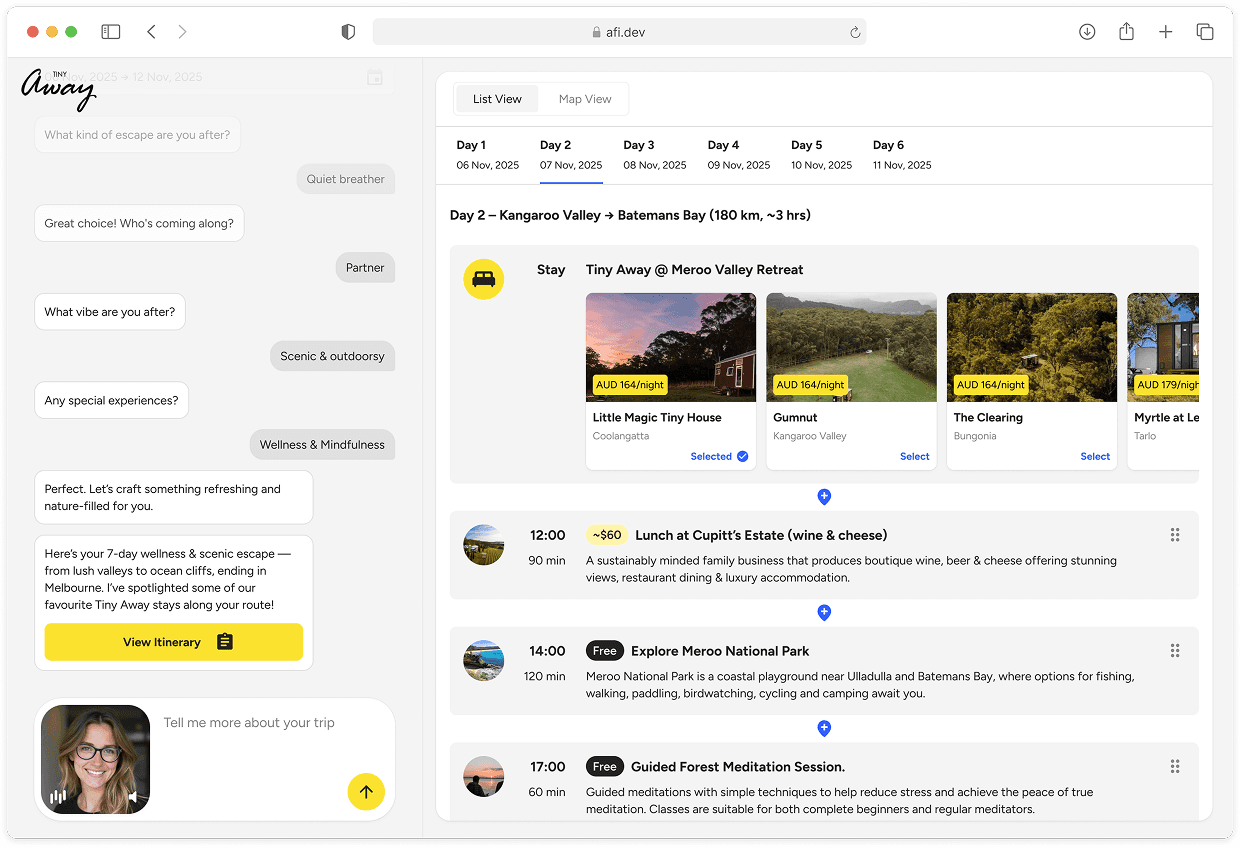Toggle the voice waveform icon on avatar
1240x848 pixels.
(x=59, y=797)
